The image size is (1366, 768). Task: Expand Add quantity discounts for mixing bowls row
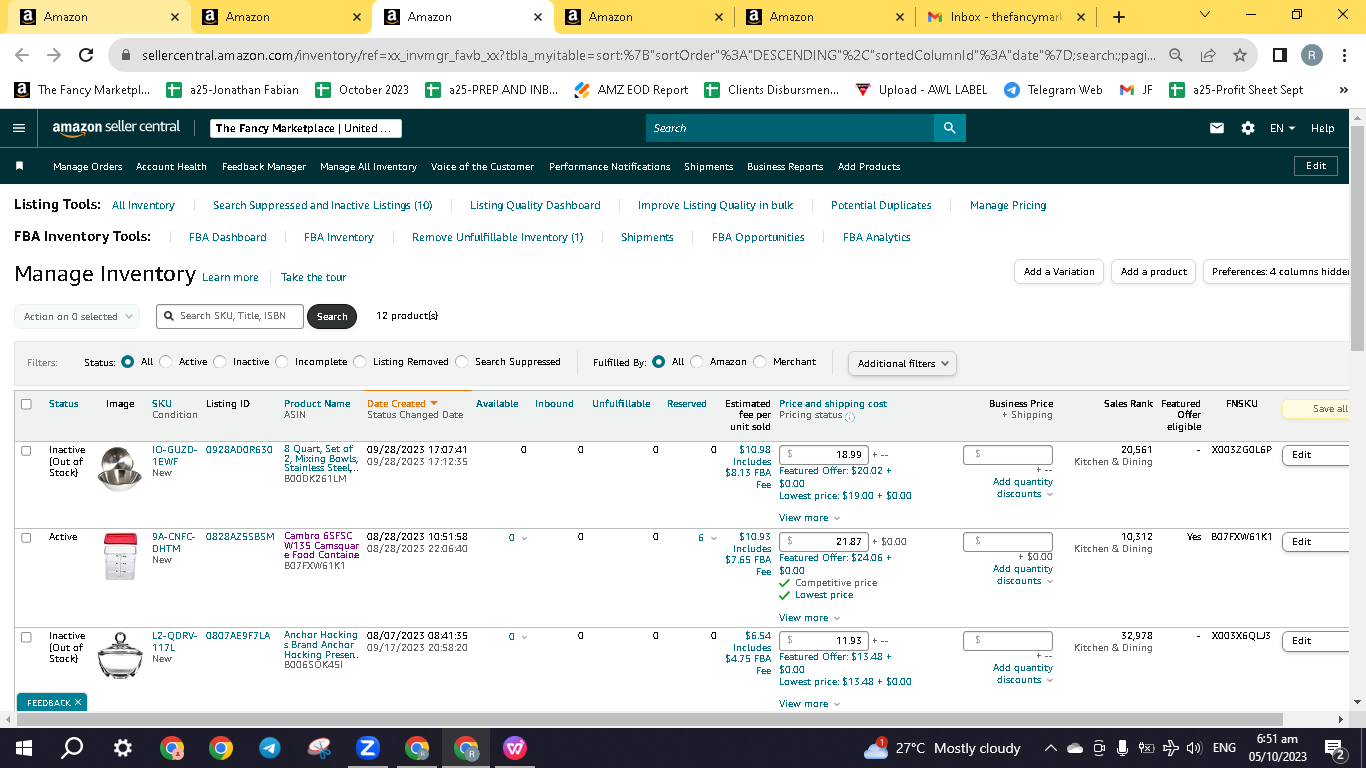point(1022,488)
